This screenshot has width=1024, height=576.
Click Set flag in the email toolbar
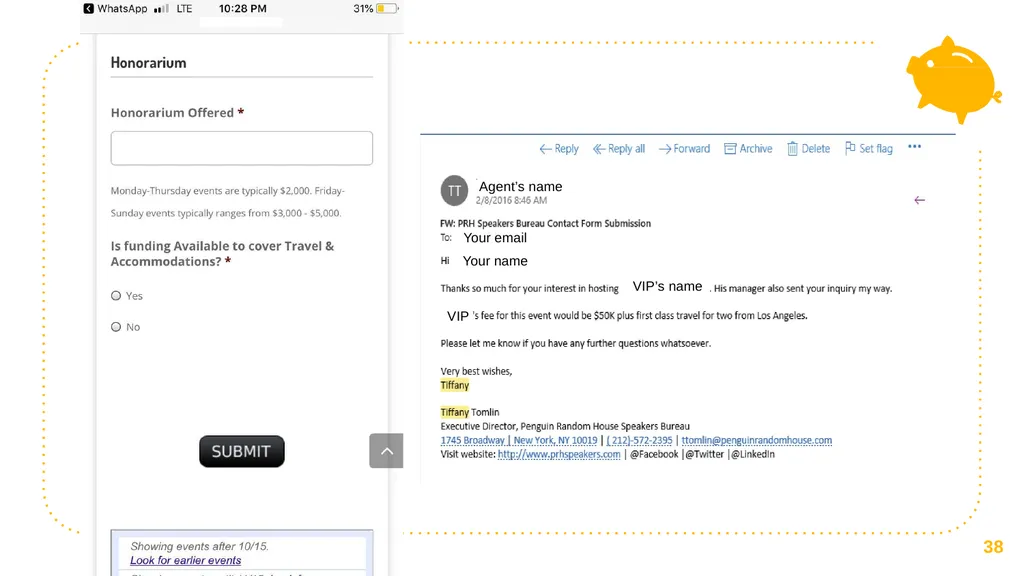(x=869, y=149)
